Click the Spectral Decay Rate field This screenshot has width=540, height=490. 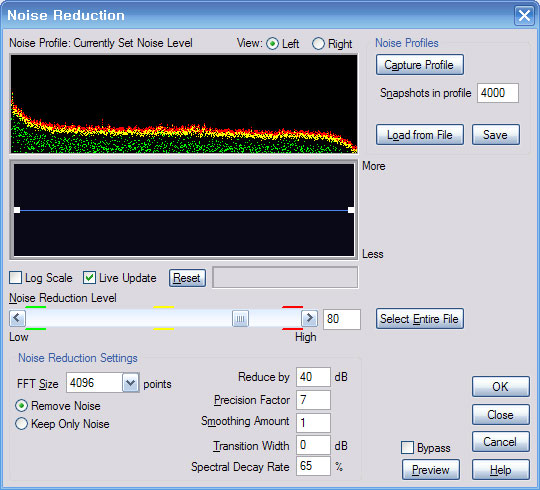click(313, 466)
